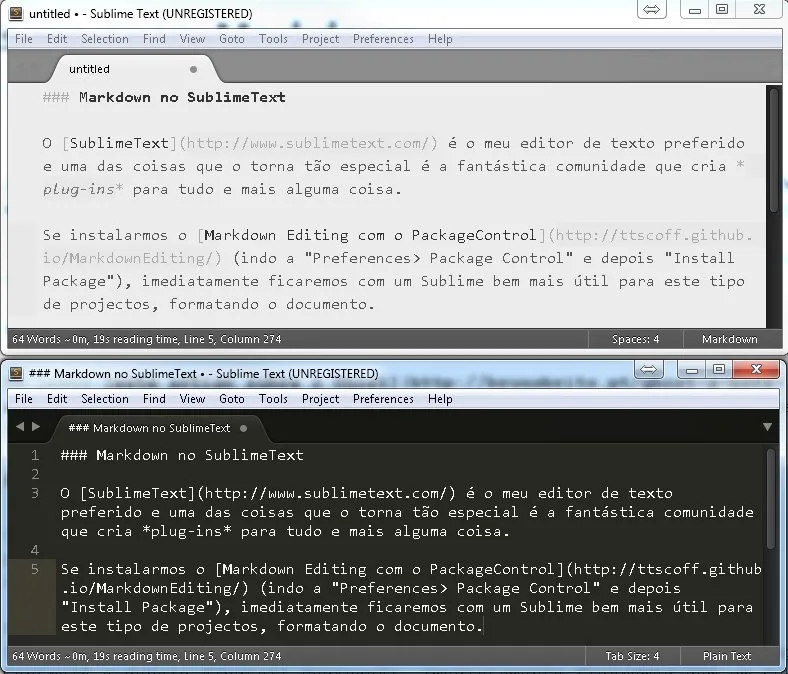Minimize the bottom Sublime Text window

tap(692, 369)
